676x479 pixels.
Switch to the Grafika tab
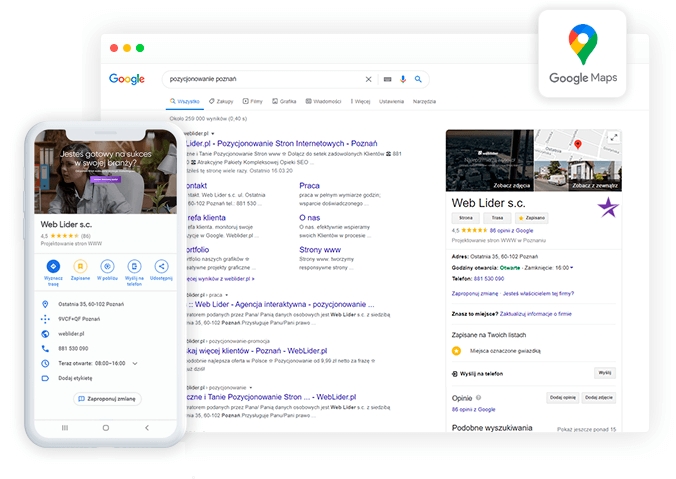(284, 101)
